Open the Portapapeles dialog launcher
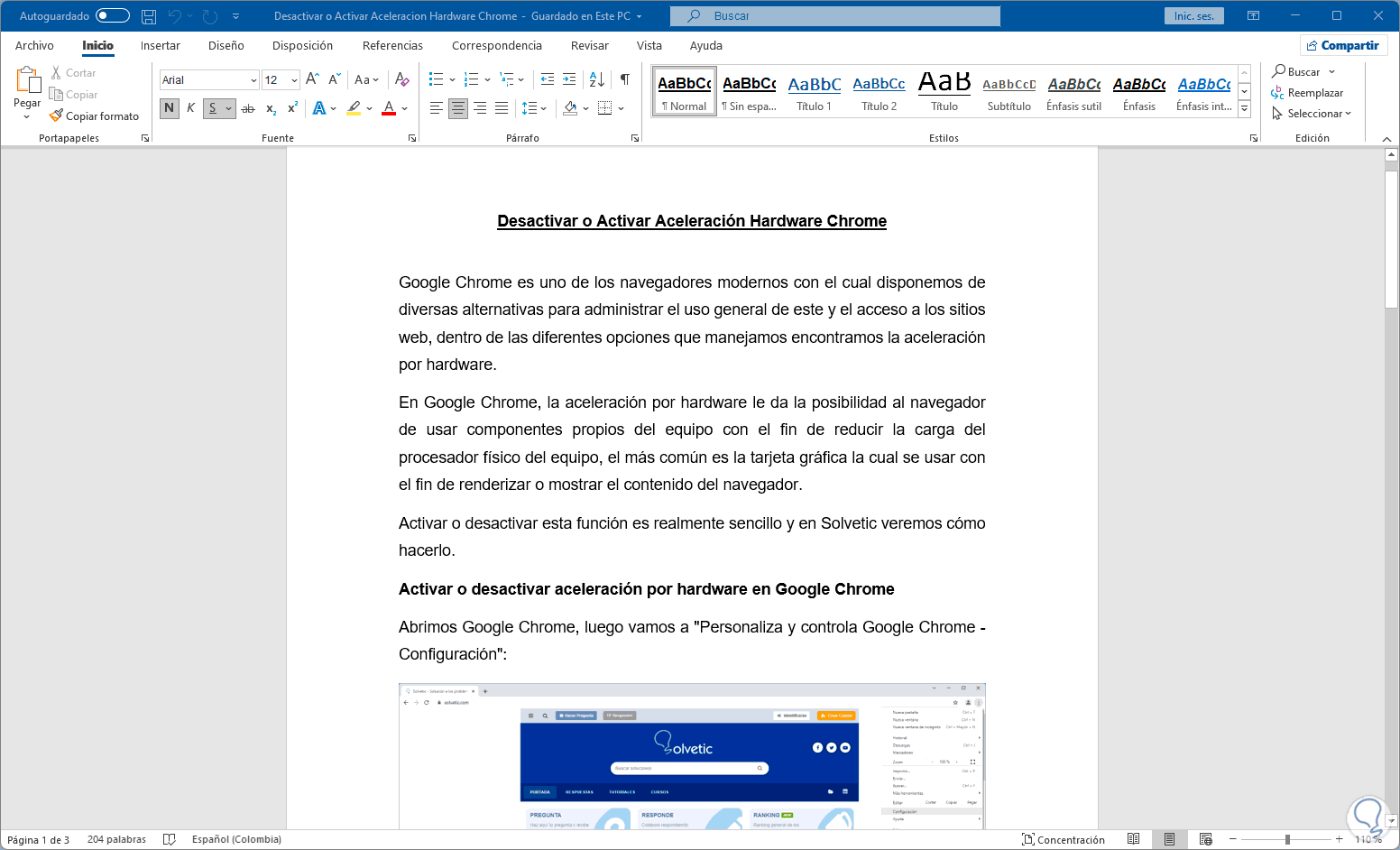This screenshot has height=850, width=1400. coord(144,138)
